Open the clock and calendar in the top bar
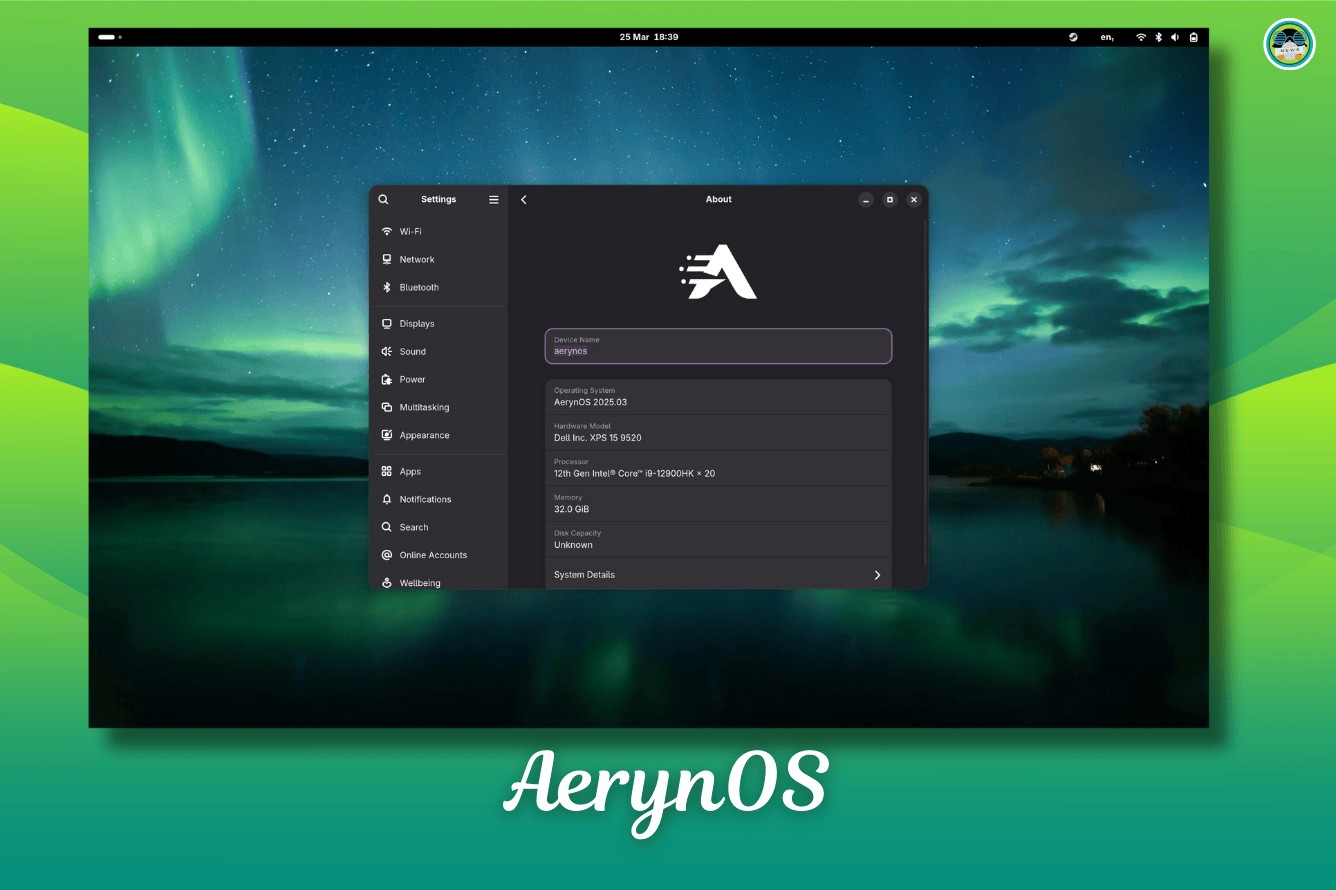 click(x=648, y=37)
